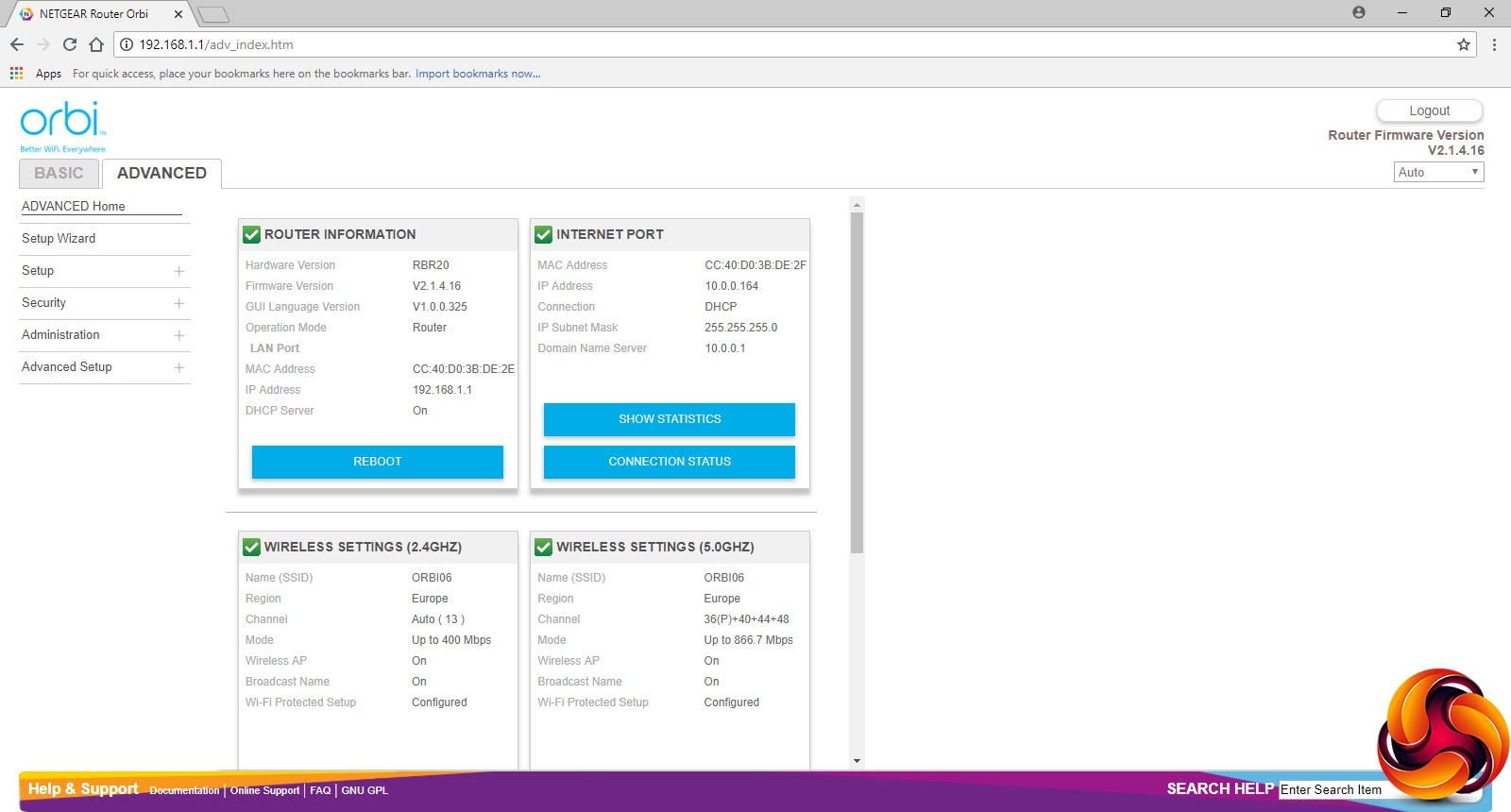Select the Advanced Setup sidebar label
Viewport: 1511px width, 812px height.
(x=67, y=366)
